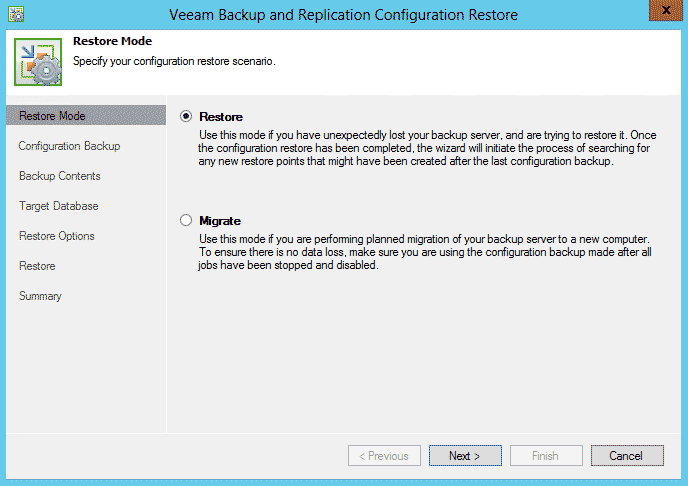
Task: Select the Migrate radio button
Action: click(x=186, y=220)
